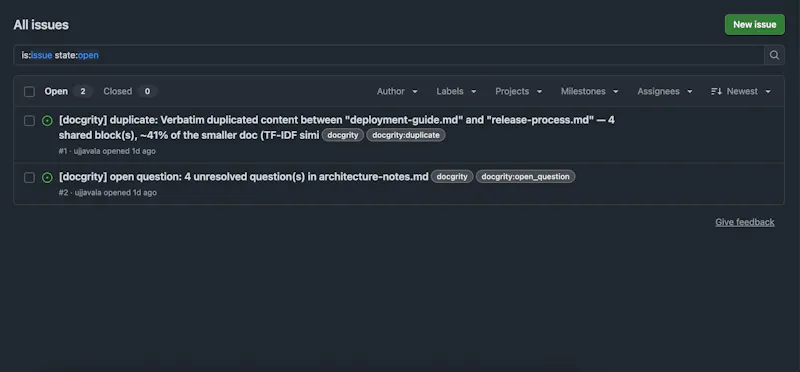Open the Author filter dropdown
Image resolution: width=800 pixels, height=372 pixels.
[397, 91]
